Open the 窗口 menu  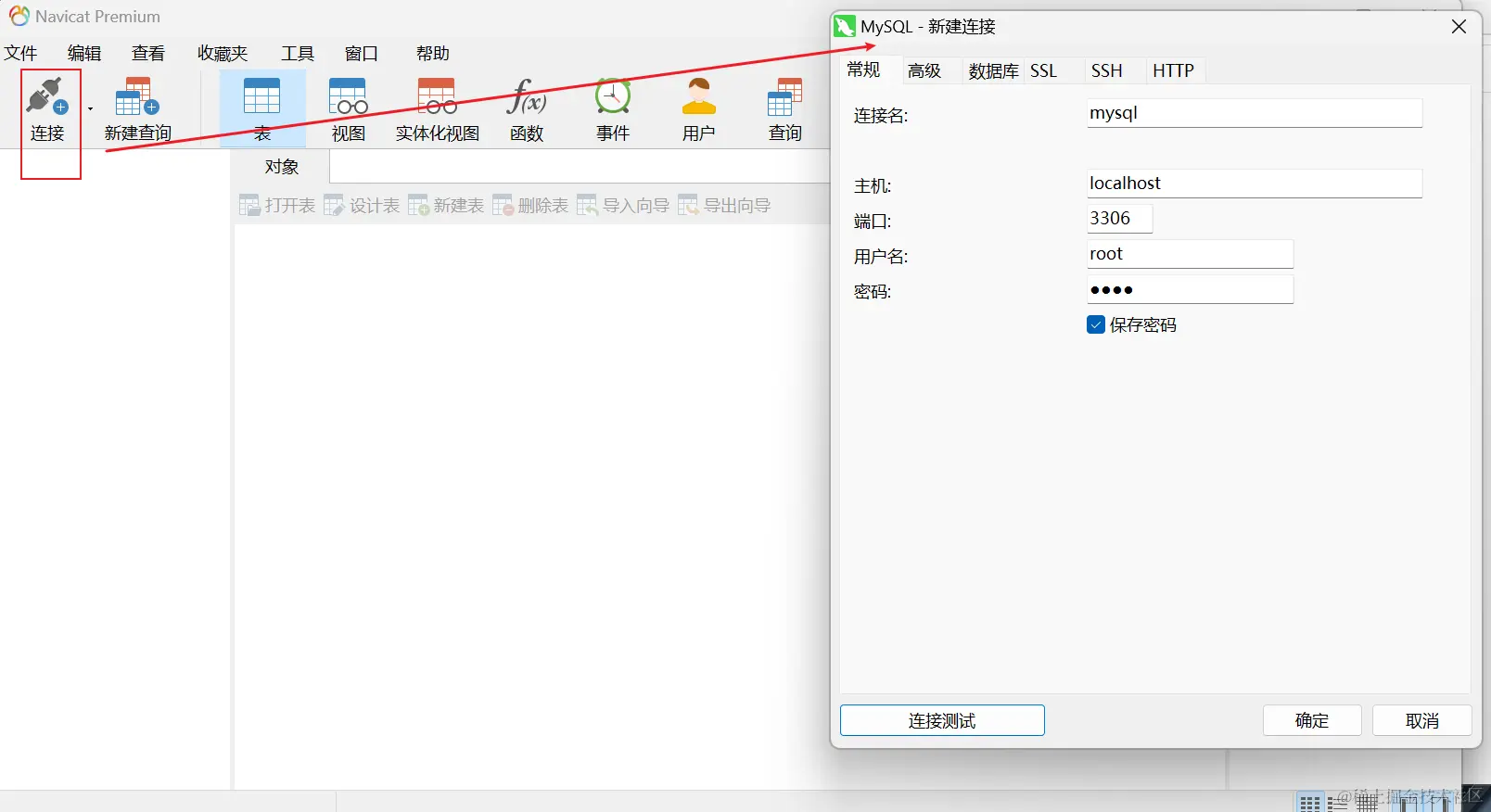pos(362,54)
